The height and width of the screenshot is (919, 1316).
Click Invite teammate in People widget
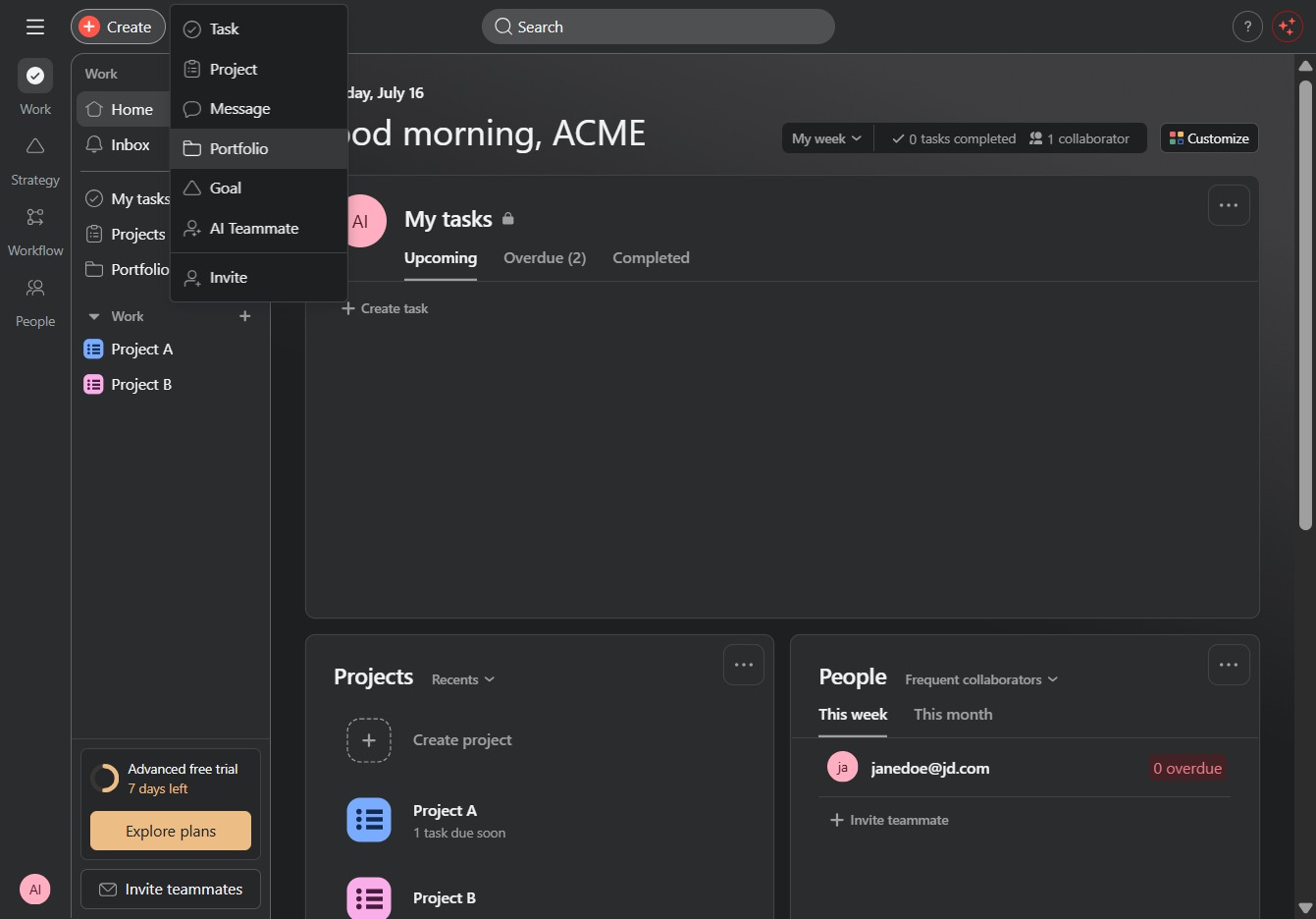point(889,820)
